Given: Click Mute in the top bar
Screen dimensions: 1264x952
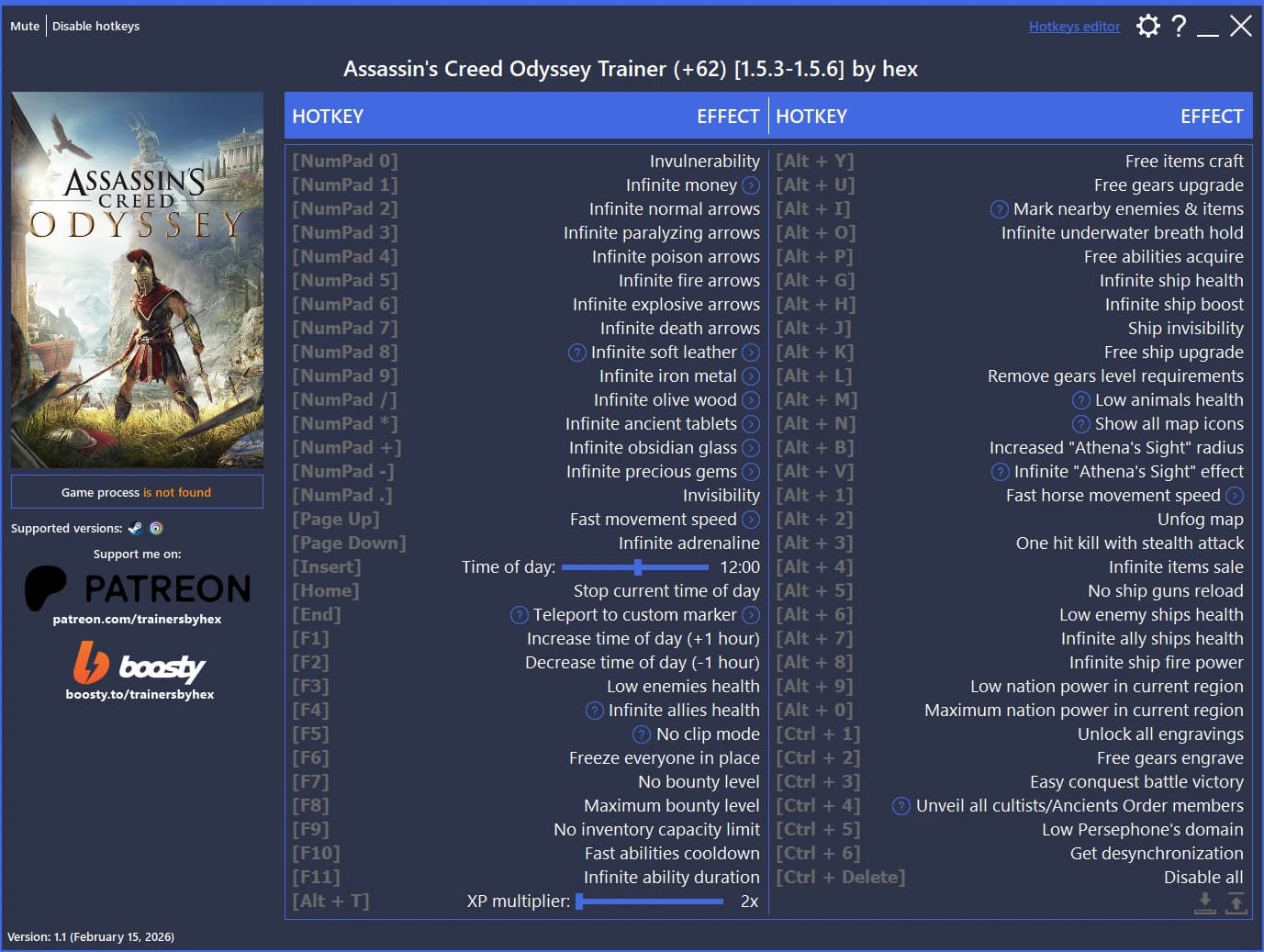Looking at the screenshot, I should 25,26.
